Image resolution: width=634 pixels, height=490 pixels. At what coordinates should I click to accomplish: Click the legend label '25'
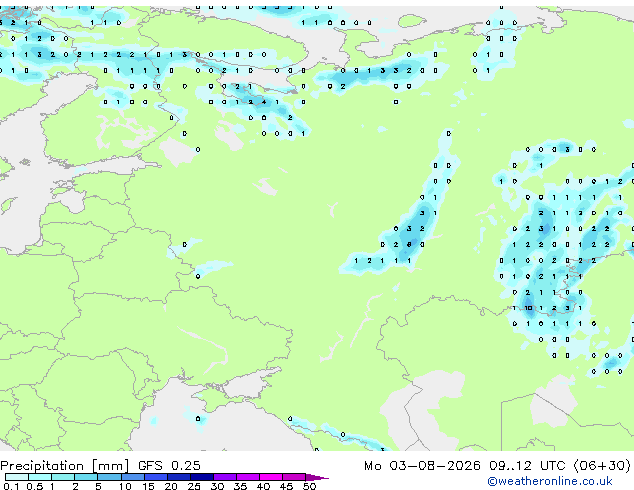click(194, 486)
